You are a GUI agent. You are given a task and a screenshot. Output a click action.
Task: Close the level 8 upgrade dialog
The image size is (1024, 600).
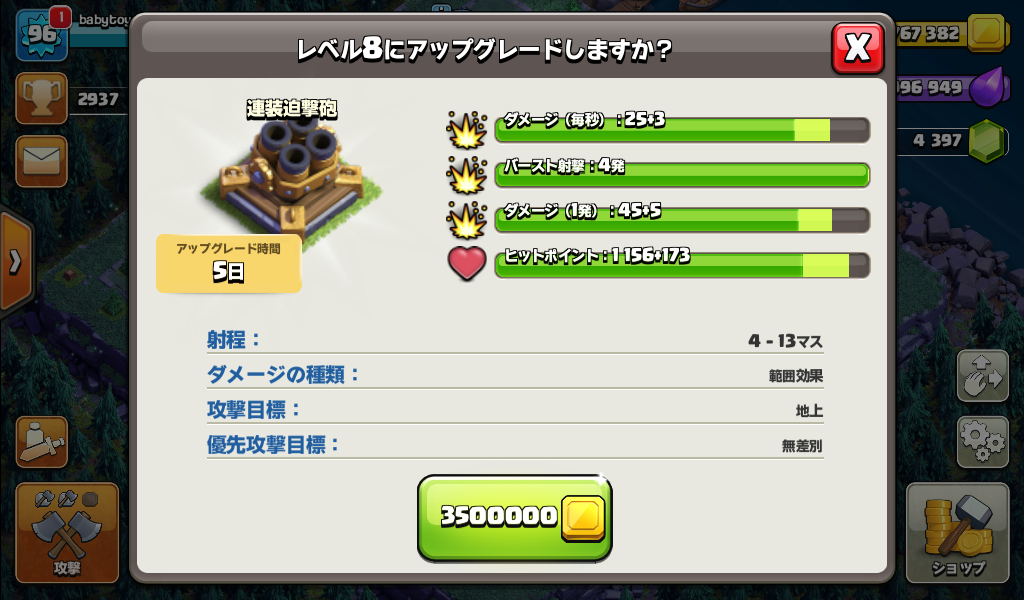pyautogui.click(x=857, y=48)
